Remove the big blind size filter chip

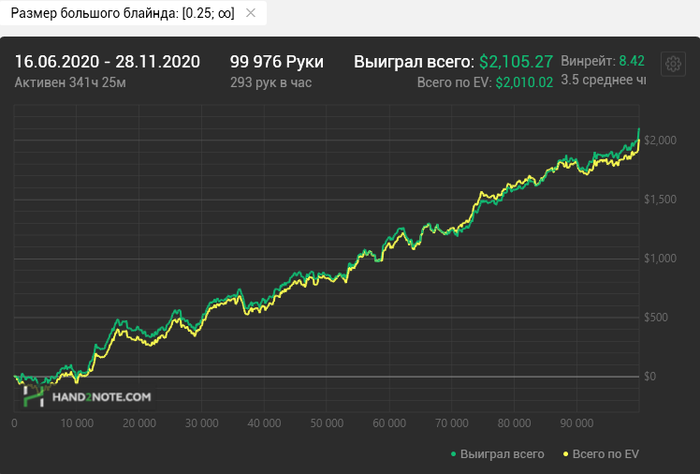point(251,13)
